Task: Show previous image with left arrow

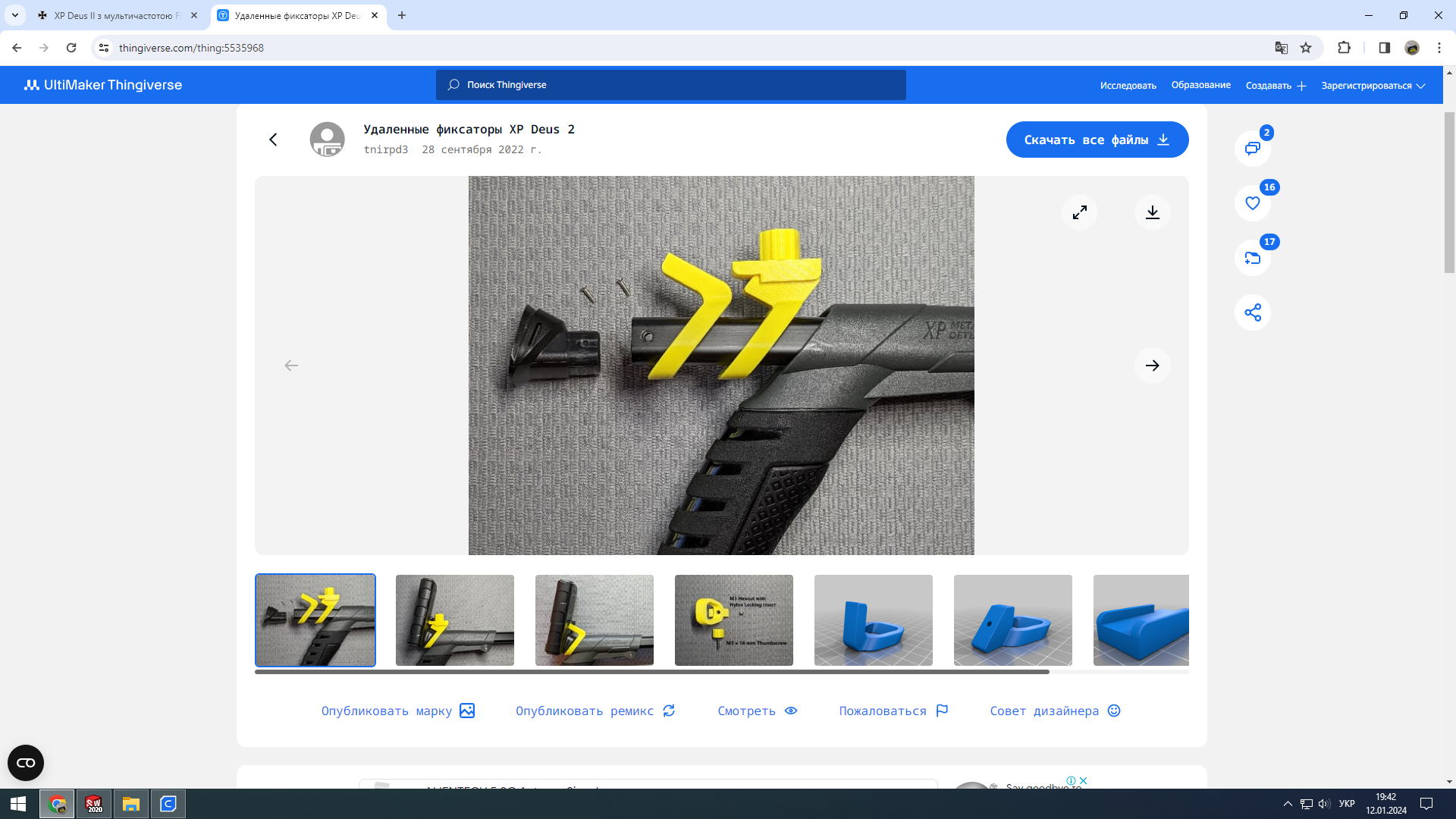Action: 291,366
